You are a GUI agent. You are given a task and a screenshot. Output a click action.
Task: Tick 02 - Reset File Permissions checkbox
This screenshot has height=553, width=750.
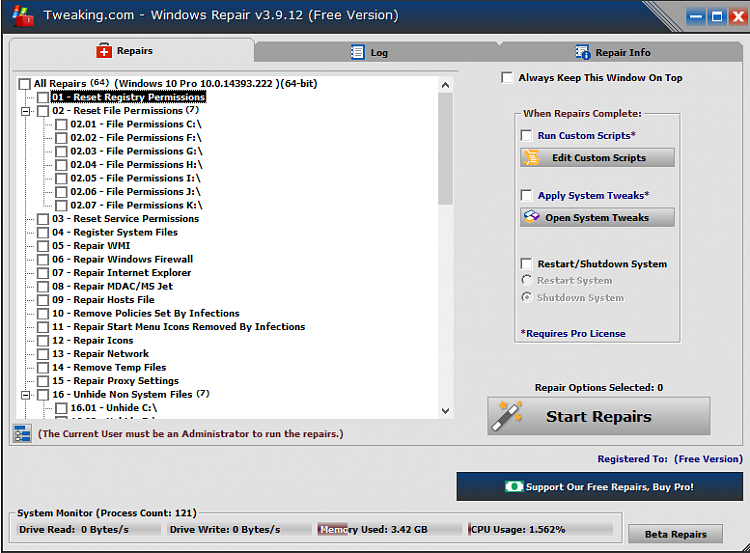point(43,111)
